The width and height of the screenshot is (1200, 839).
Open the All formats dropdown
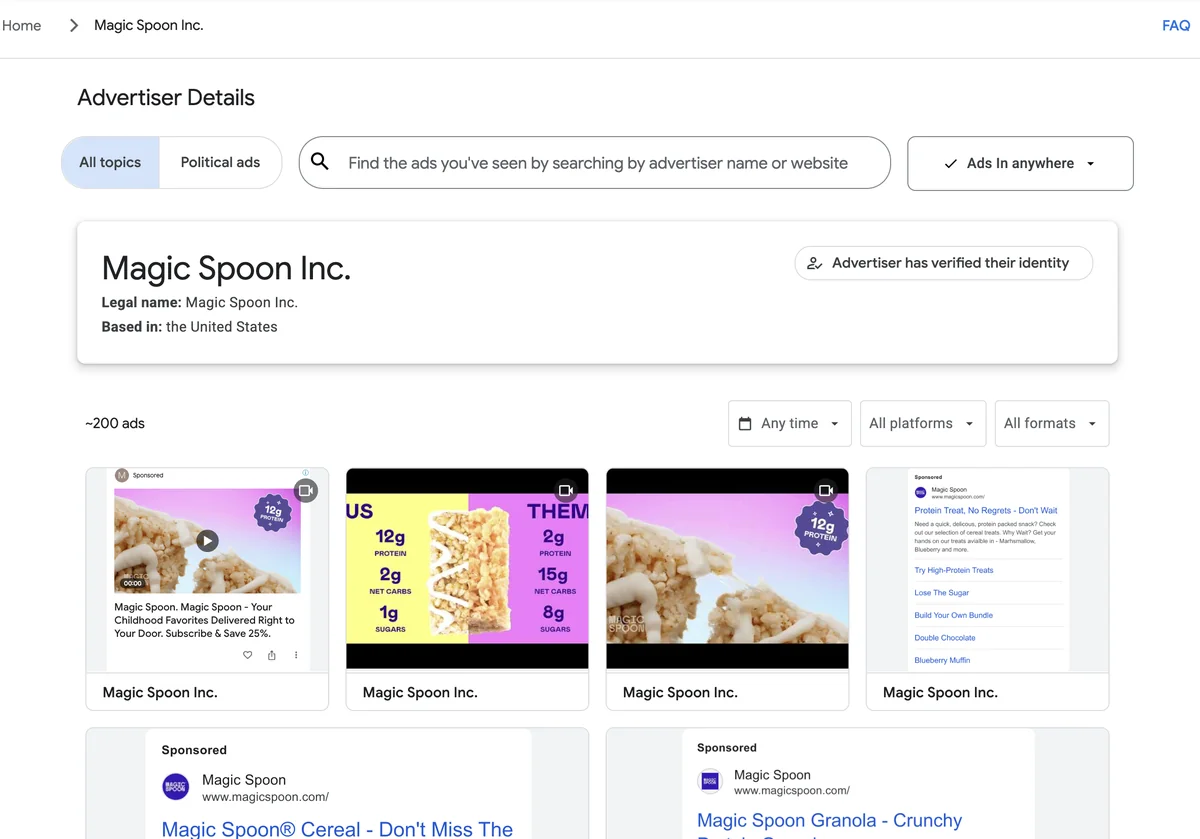click(1050, 423)
